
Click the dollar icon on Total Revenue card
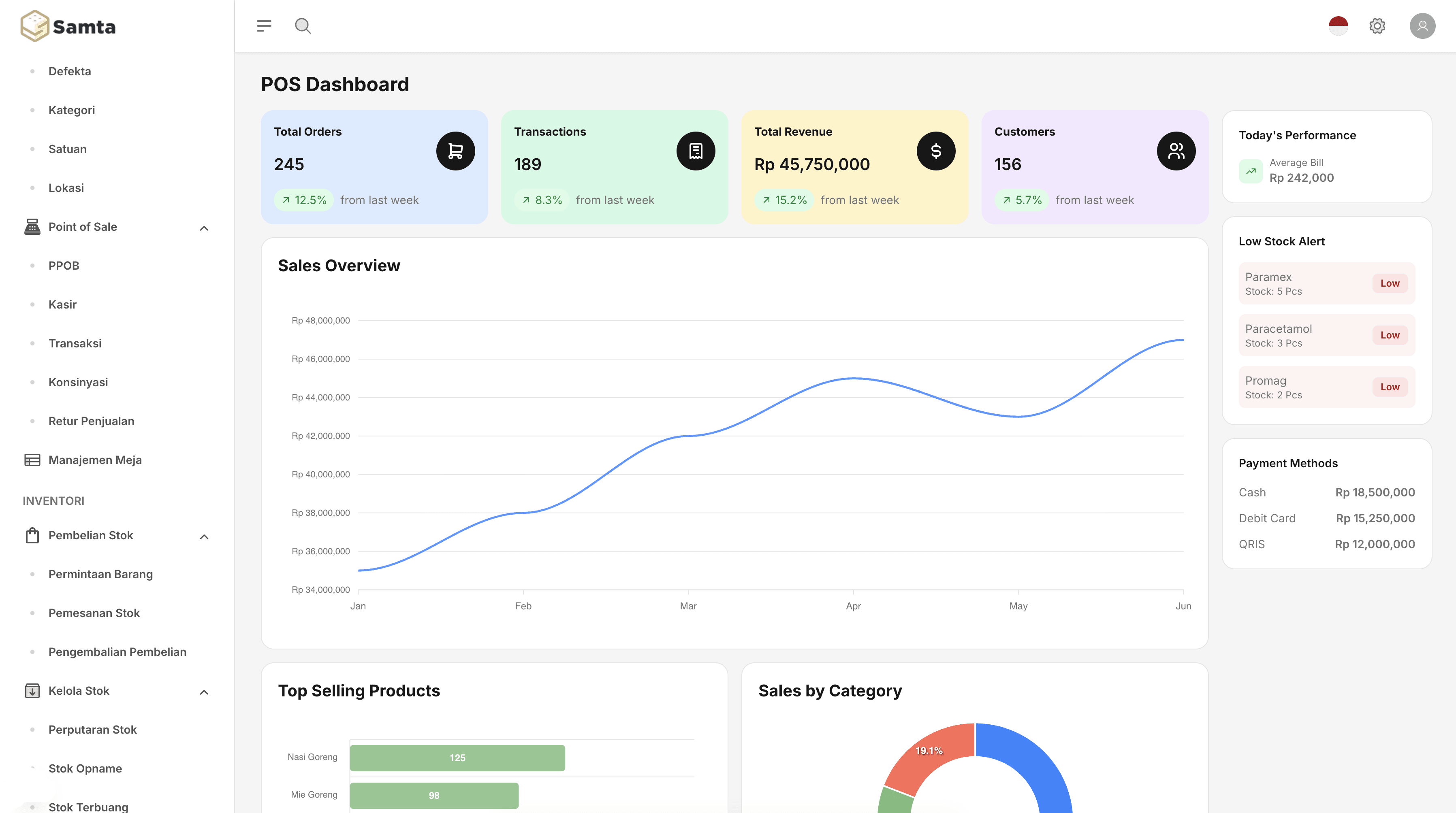coord(936,151)
